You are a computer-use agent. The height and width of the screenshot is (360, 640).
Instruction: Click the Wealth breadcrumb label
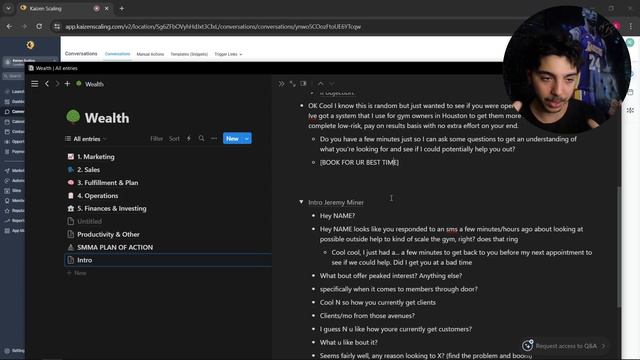[x=94, y=84]
